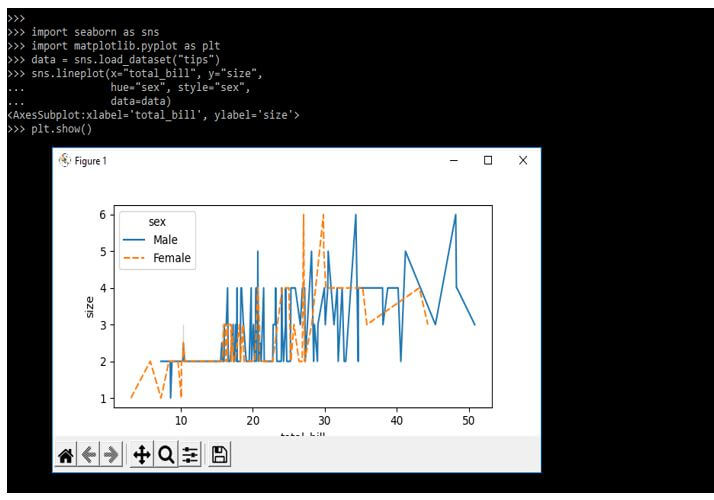Click the 'import seaborn as sns' terminal line

(x=83, y=32)
